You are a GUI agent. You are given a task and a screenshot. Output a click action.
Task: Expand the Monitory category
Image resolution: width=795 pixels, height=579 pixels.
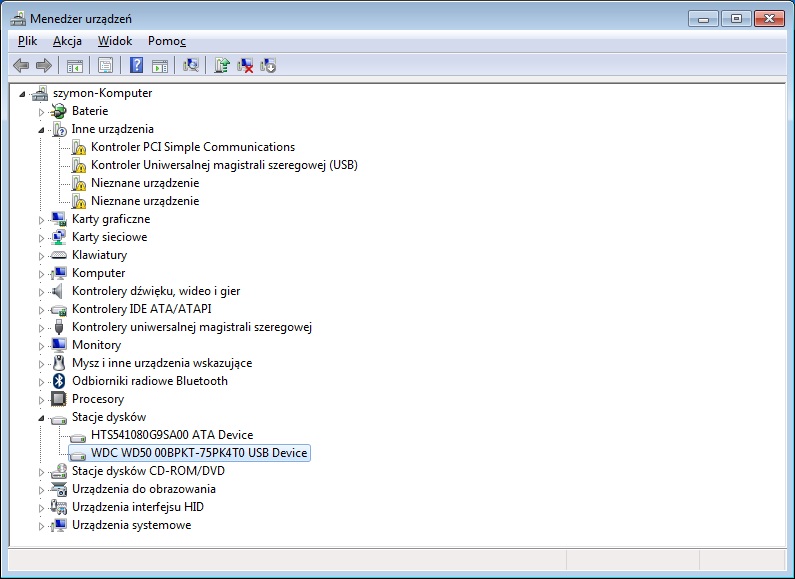(42, 346)
